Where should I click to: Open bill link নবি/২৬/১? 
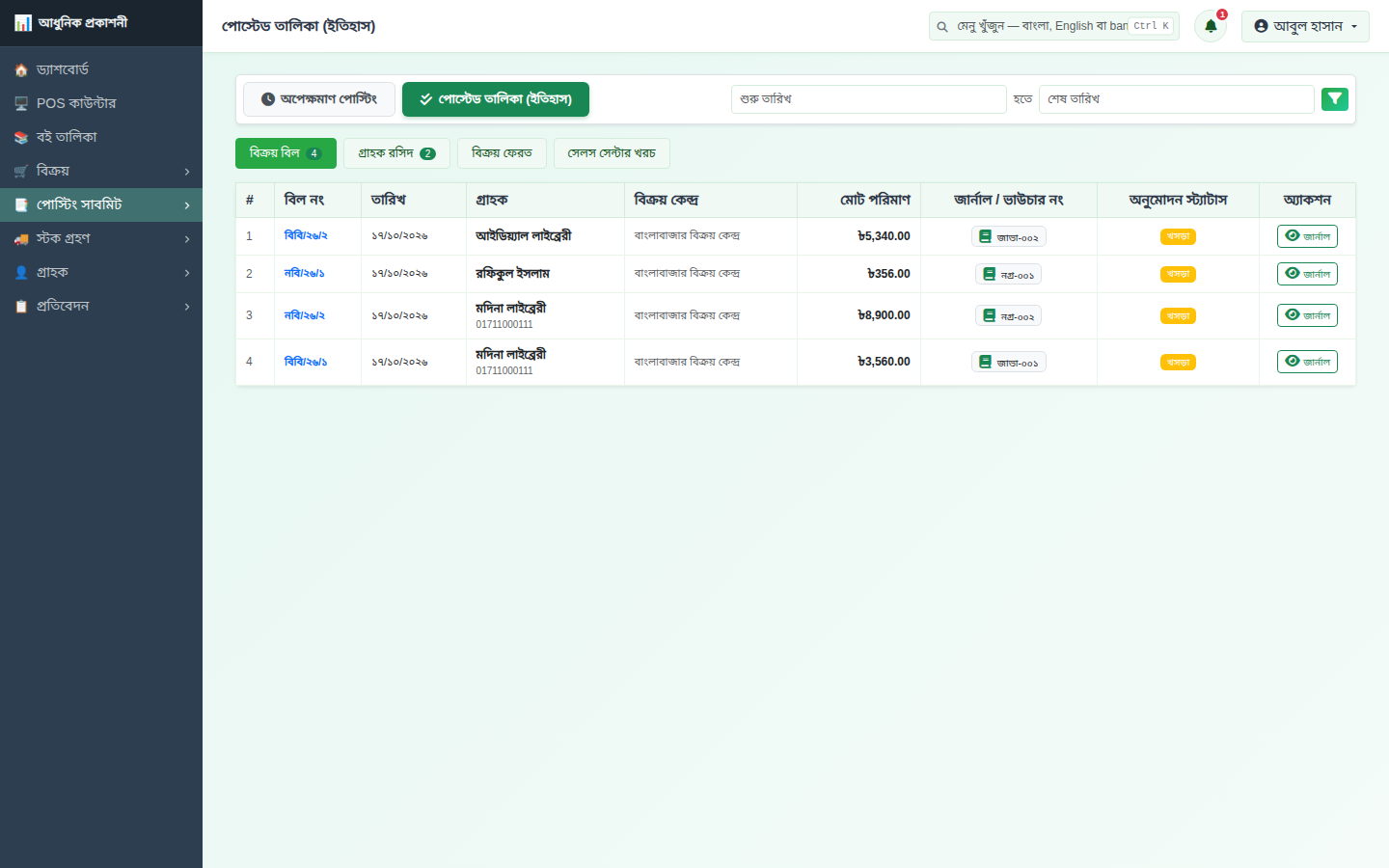304,273
